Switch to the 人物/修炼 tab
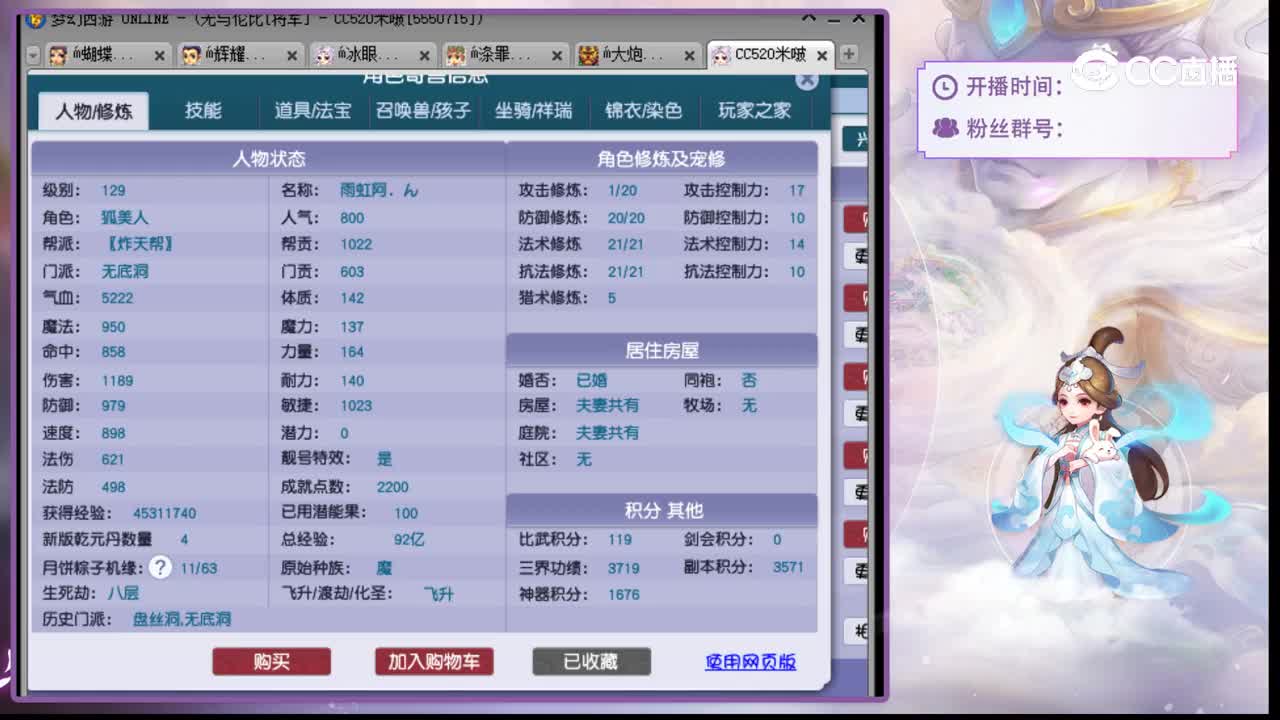Image resolution: width=1280 pixels, height=720 pixels. pos(93,111)
